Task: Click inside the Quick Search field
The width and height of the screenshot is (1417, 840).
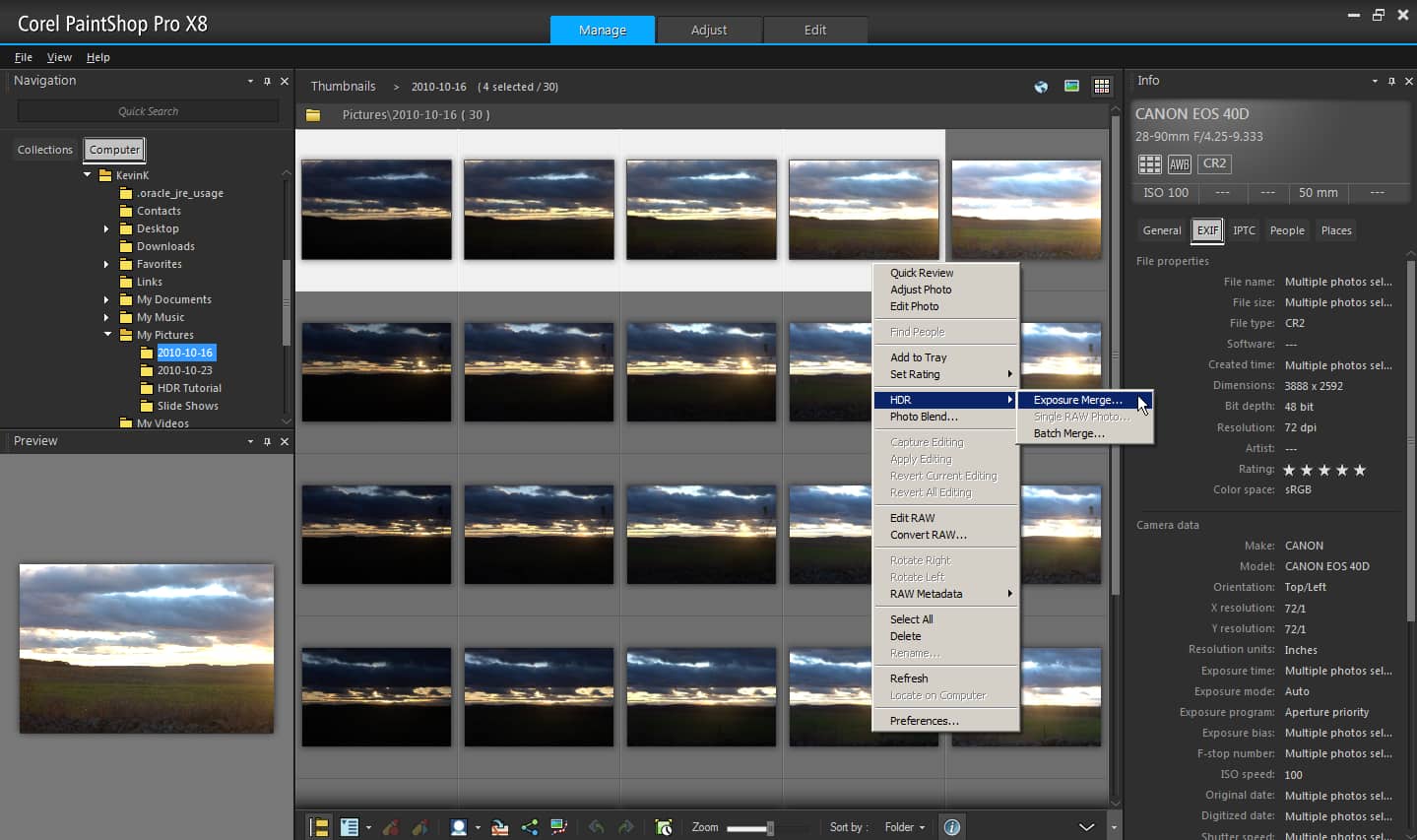Action: (147, 111)
